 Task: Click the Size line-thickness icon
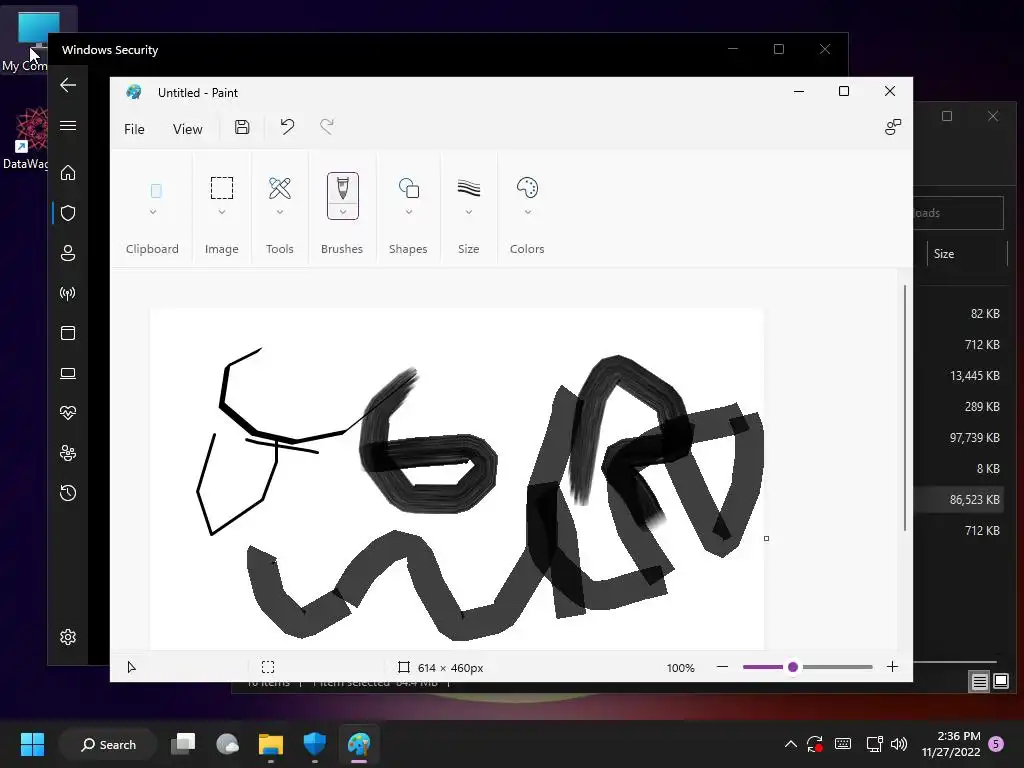[x=469, y=188]
